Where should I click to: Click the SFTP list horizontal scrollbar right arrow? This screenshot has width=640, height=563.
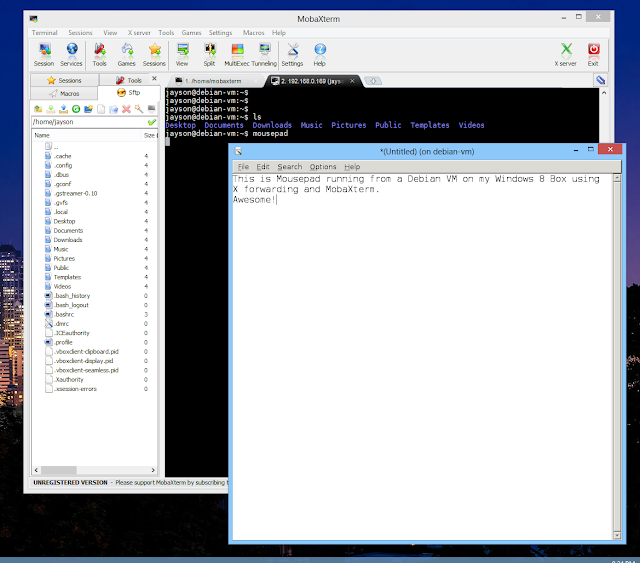(153, 470)
